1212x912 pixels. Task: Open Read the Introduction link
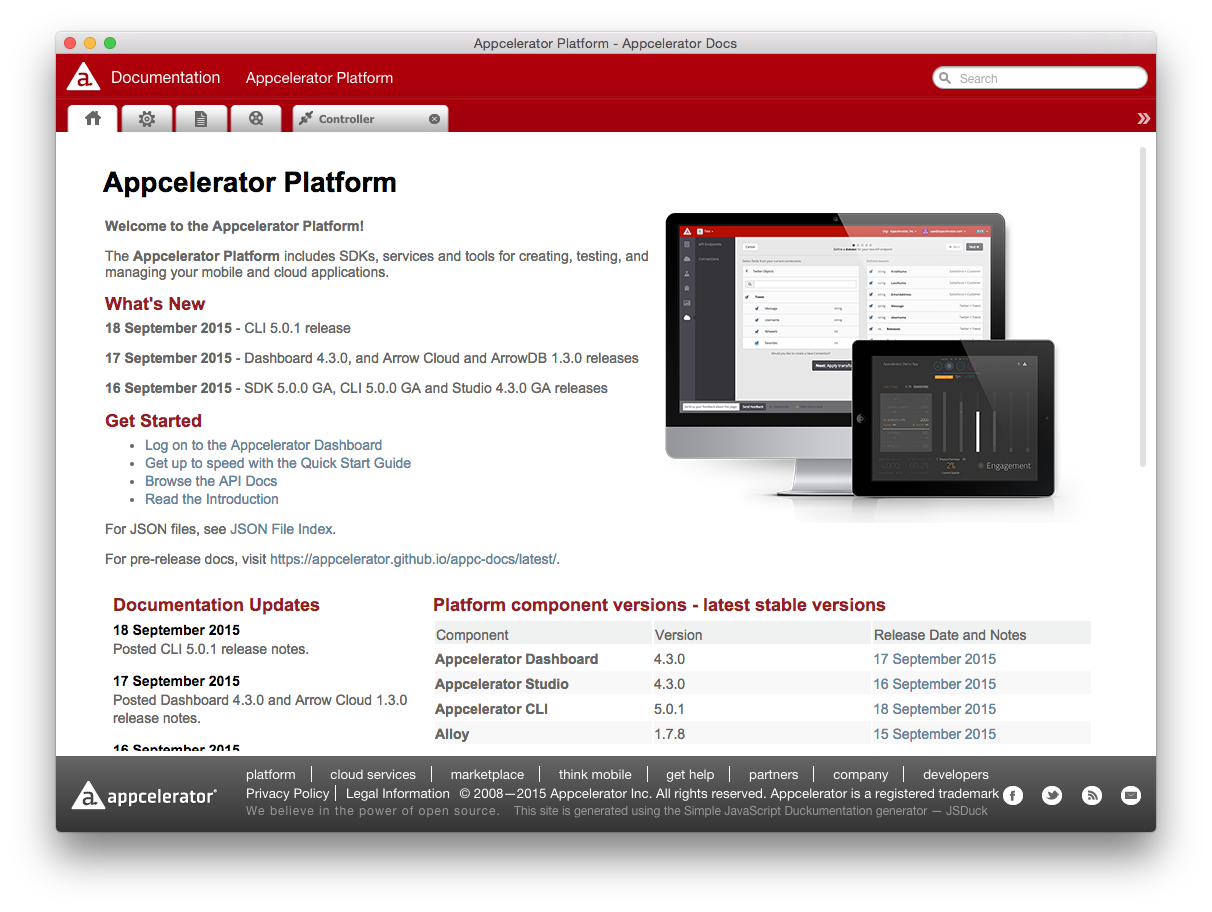[212, 499]
